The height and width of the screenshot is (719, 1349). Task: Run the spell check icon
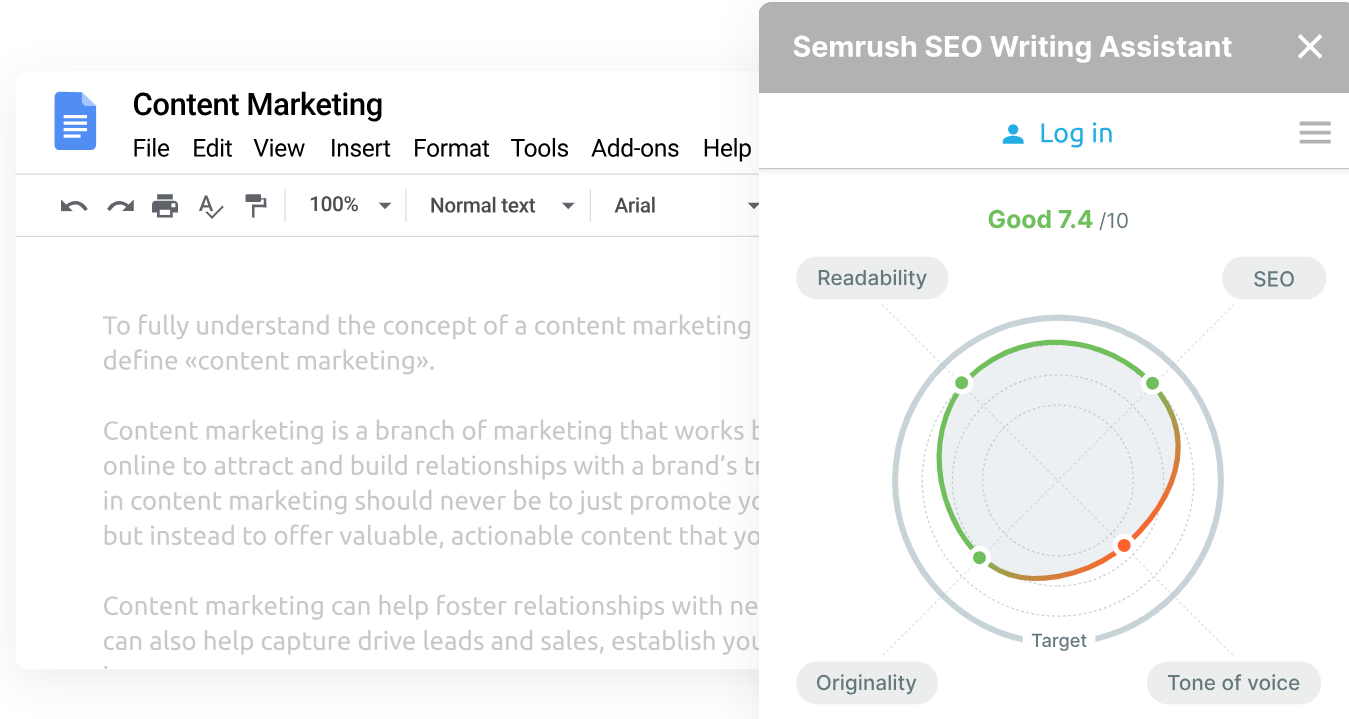click(x=210, y=206)
